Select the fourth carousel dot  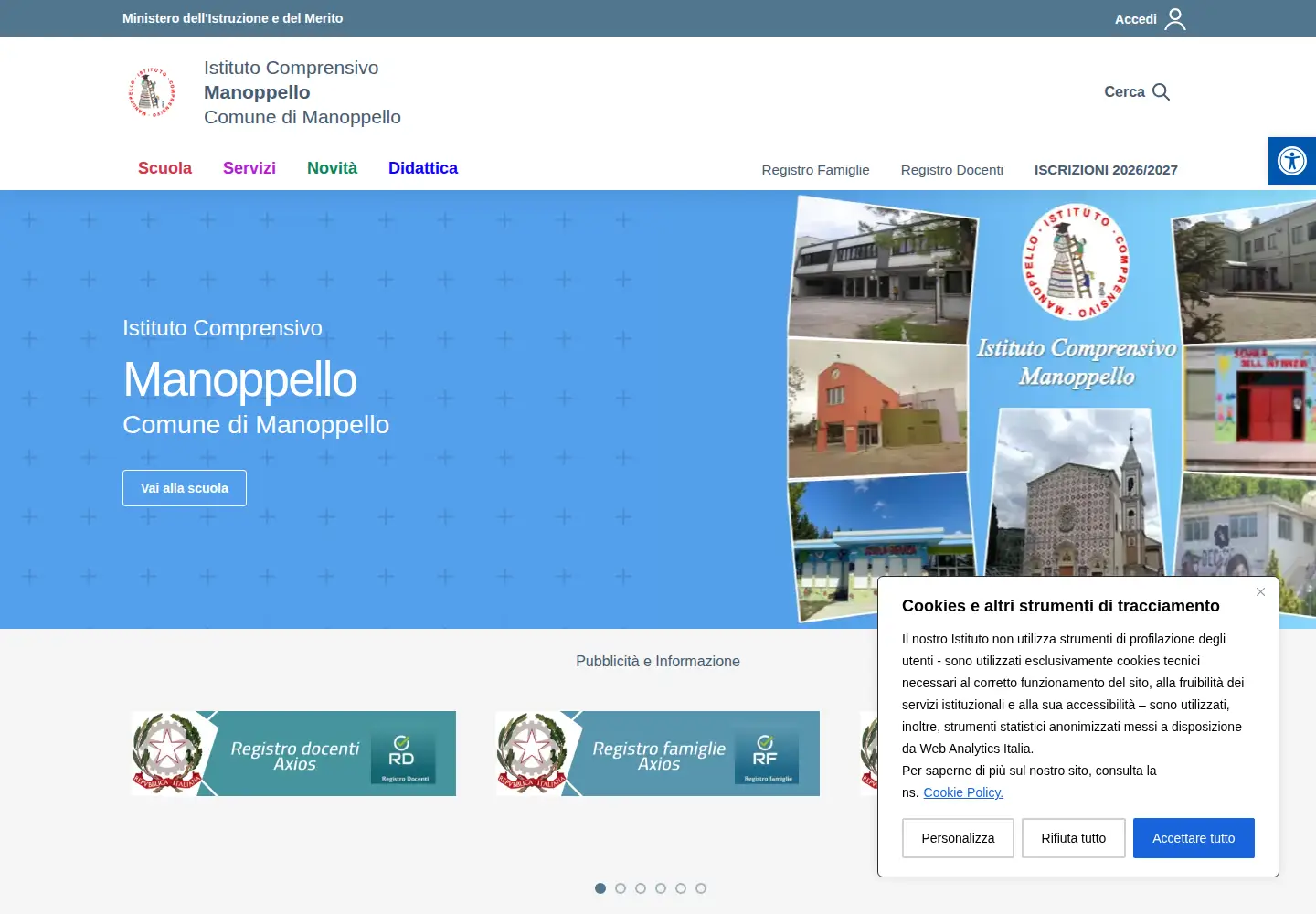[661, 888]
